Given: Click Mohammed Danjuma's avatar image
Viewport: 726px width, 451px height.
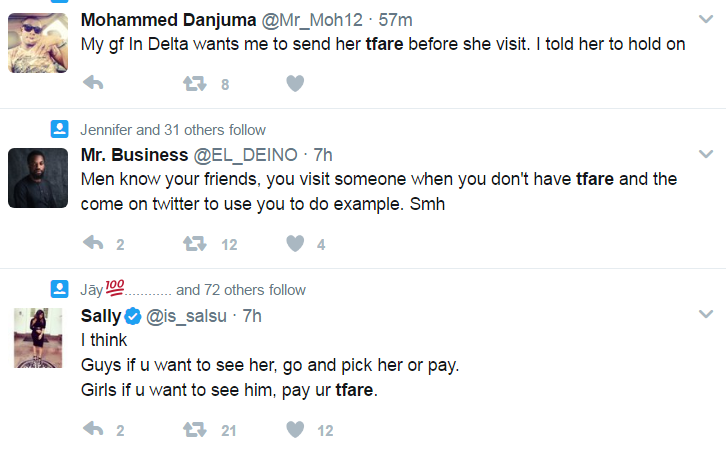Looking at the screenshot, I should point(38,43).
